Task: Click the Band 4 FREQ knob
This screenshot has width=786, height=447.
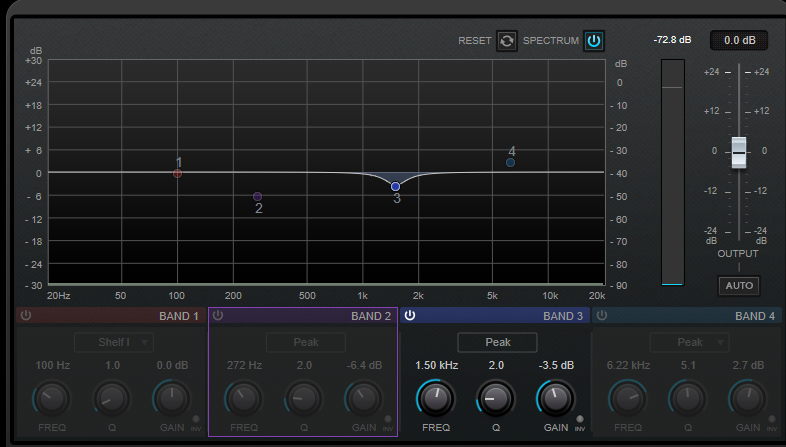Action: (627, 400)
